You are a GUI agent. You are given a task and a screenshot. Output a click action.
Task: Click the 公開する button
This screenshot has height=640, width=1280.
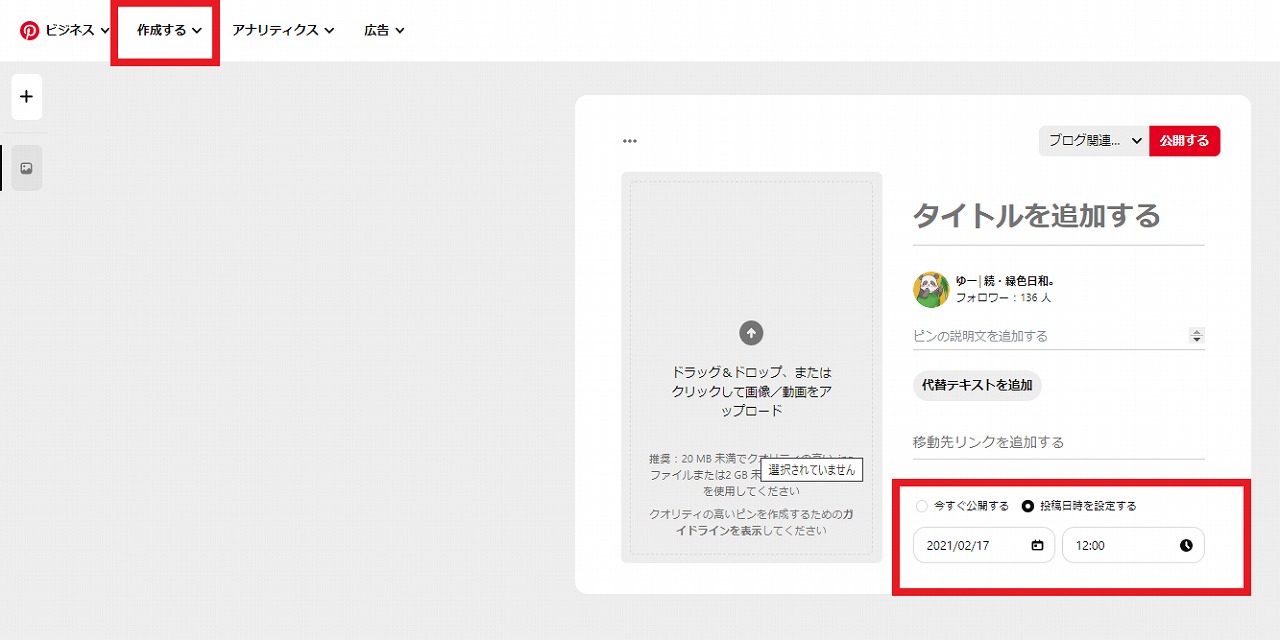1185,141
